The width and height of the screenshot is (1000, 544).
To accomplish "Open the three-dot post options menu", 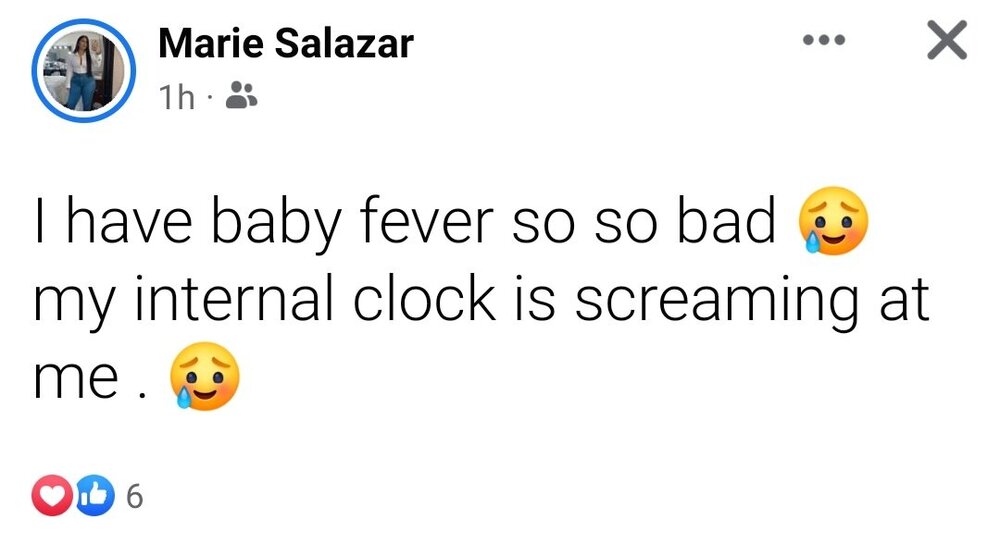I will click(826, 41).
